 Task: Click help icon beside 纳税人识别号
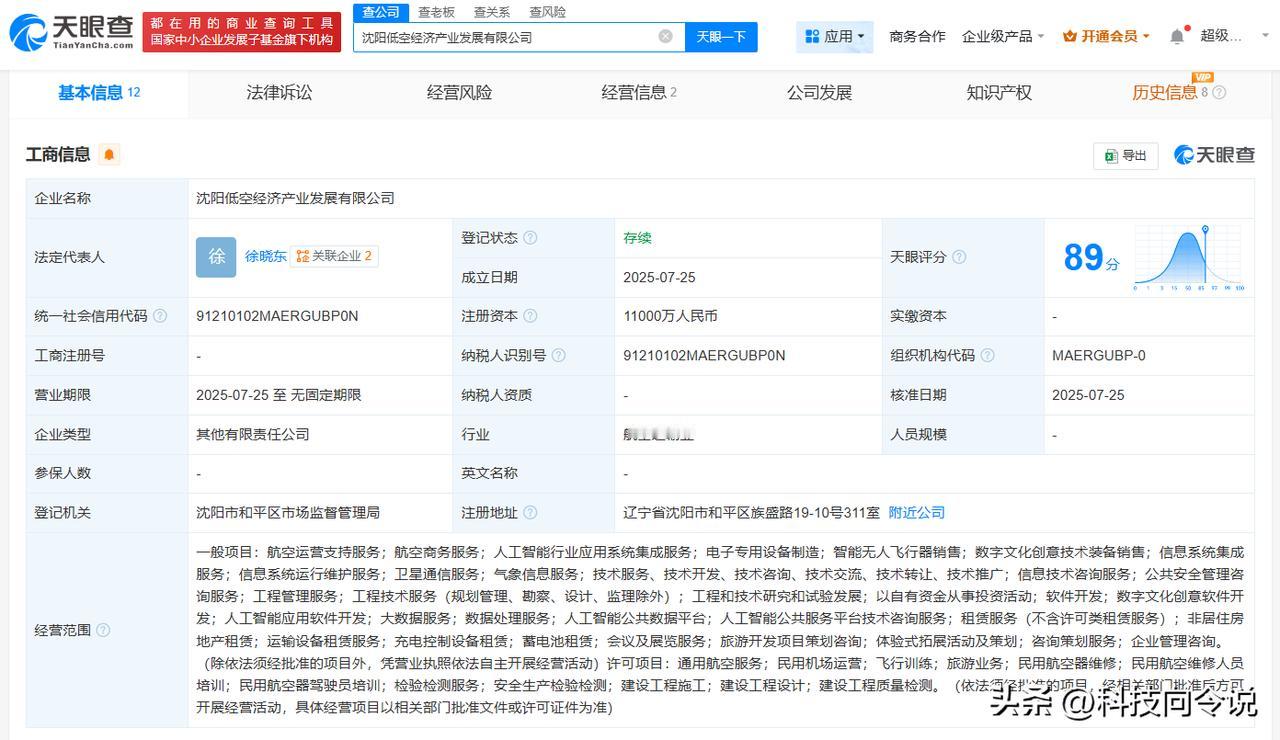tap(558, 355)
